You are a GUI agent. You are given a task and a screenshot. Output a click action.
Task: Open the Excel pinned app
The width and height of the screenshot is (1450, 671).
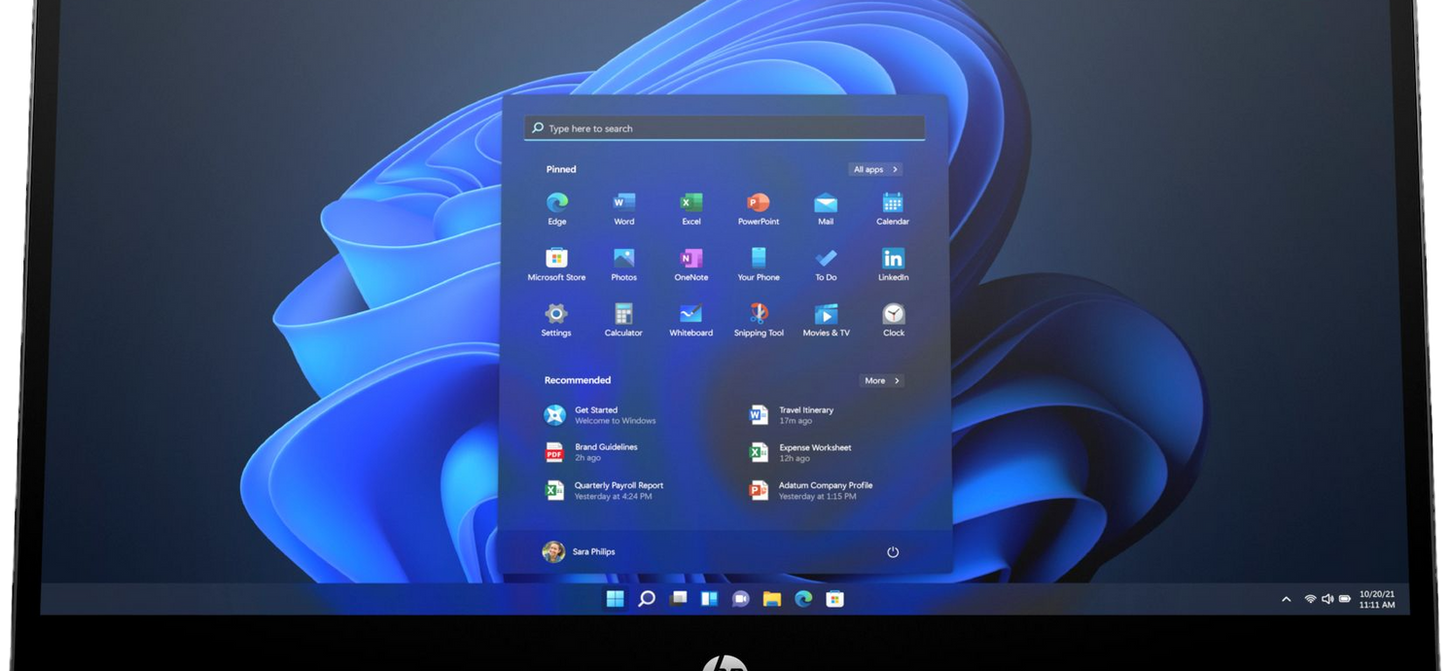coord(691,209)
